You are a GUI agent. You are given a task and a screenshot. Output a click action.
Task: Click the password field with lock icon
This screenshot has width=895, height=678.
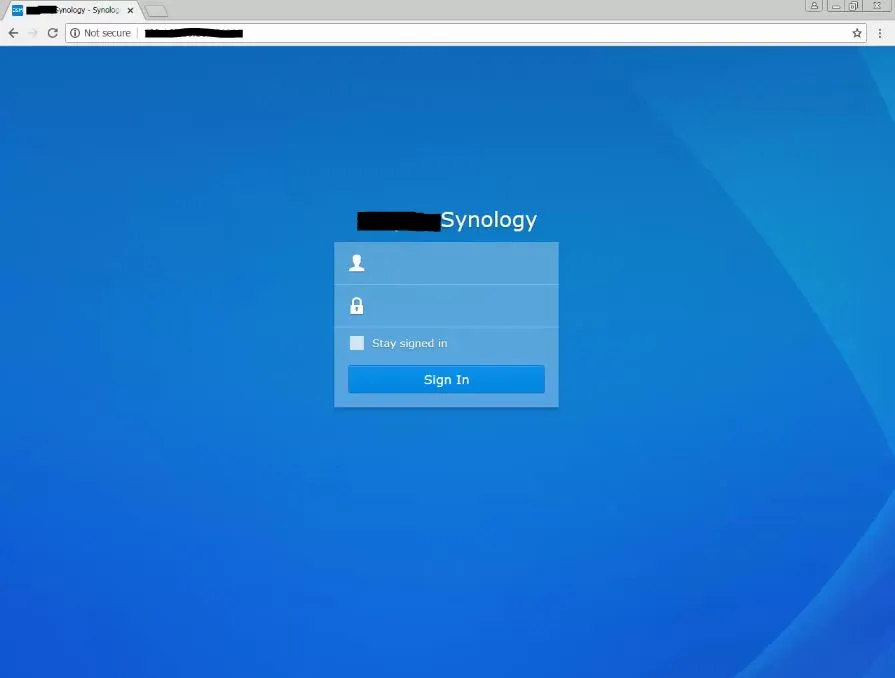pyautogui.click(x=446, y=306)
